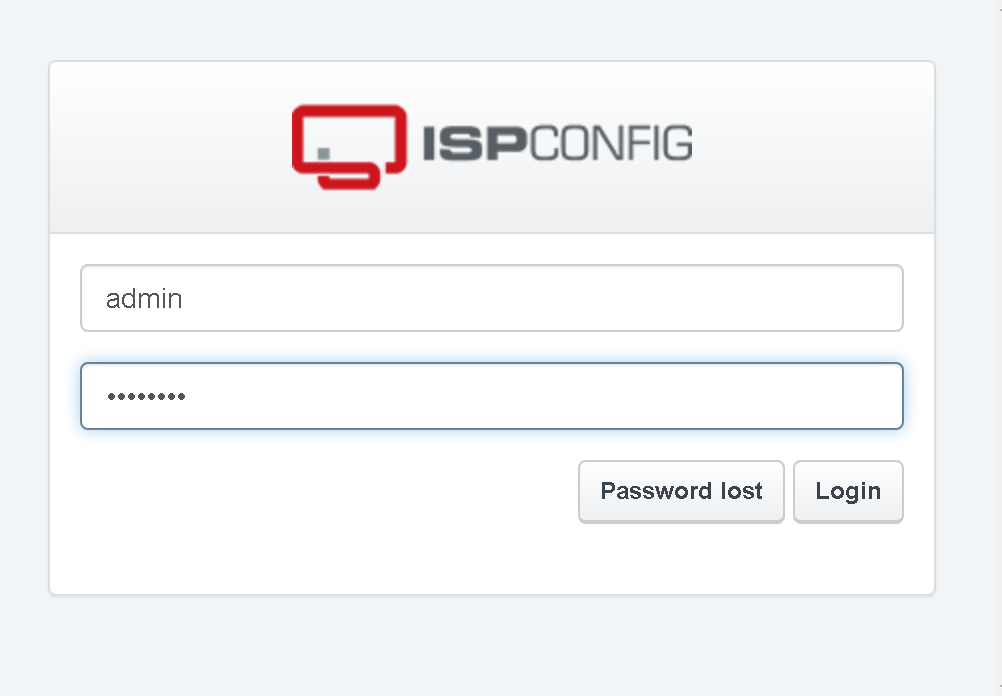This screenshot has width=1002, height=696.
Task: Click the ISPCONFIG wordmark text
Action: [x=557, y=143]
